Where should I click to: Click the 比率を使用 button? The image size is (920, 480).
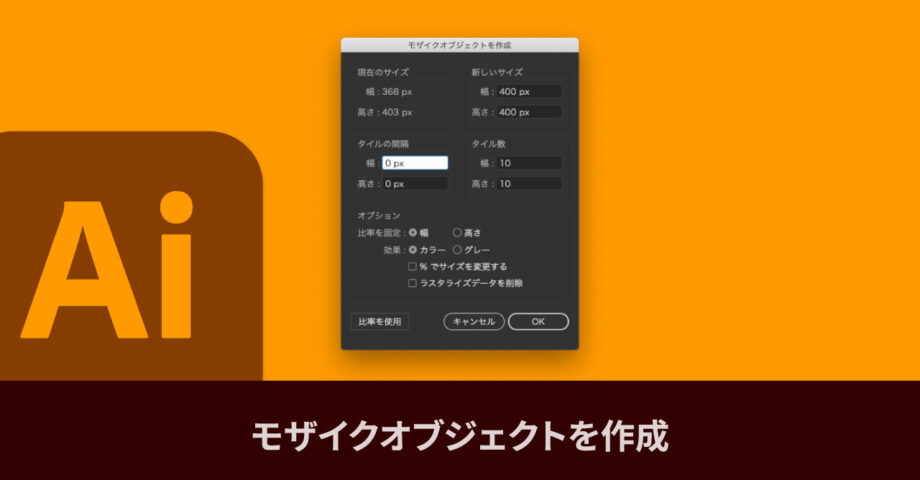(380, 322)
